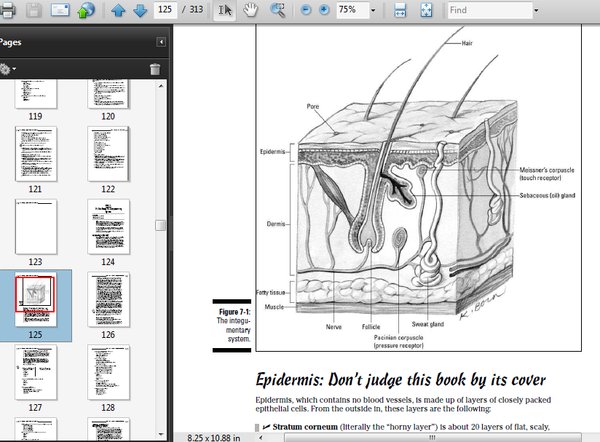Click the Find search field
This screenshot has width=600, height=442.
pyautogui.click(x=490, y=10)
